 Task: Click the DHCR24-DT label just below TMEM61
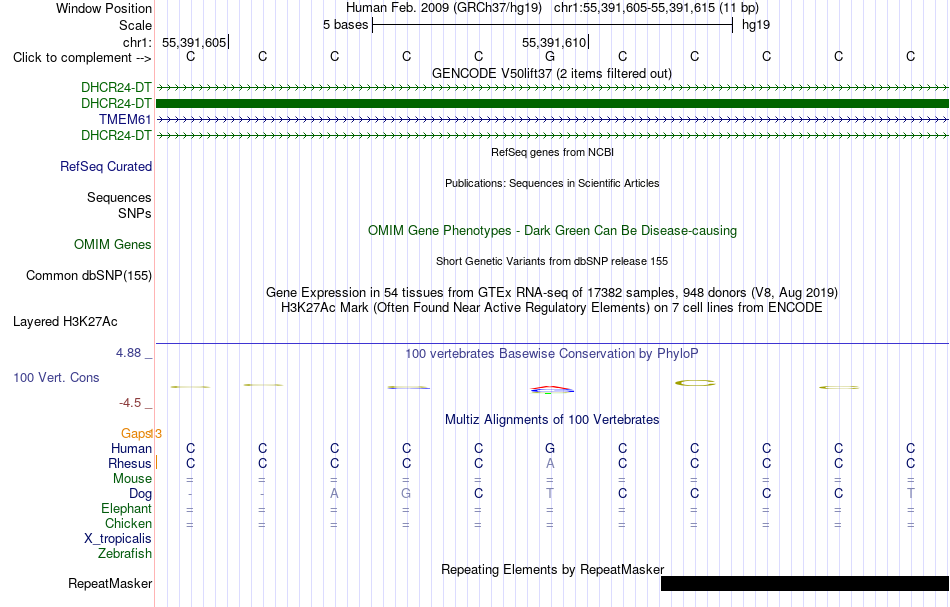coord(116,135)
